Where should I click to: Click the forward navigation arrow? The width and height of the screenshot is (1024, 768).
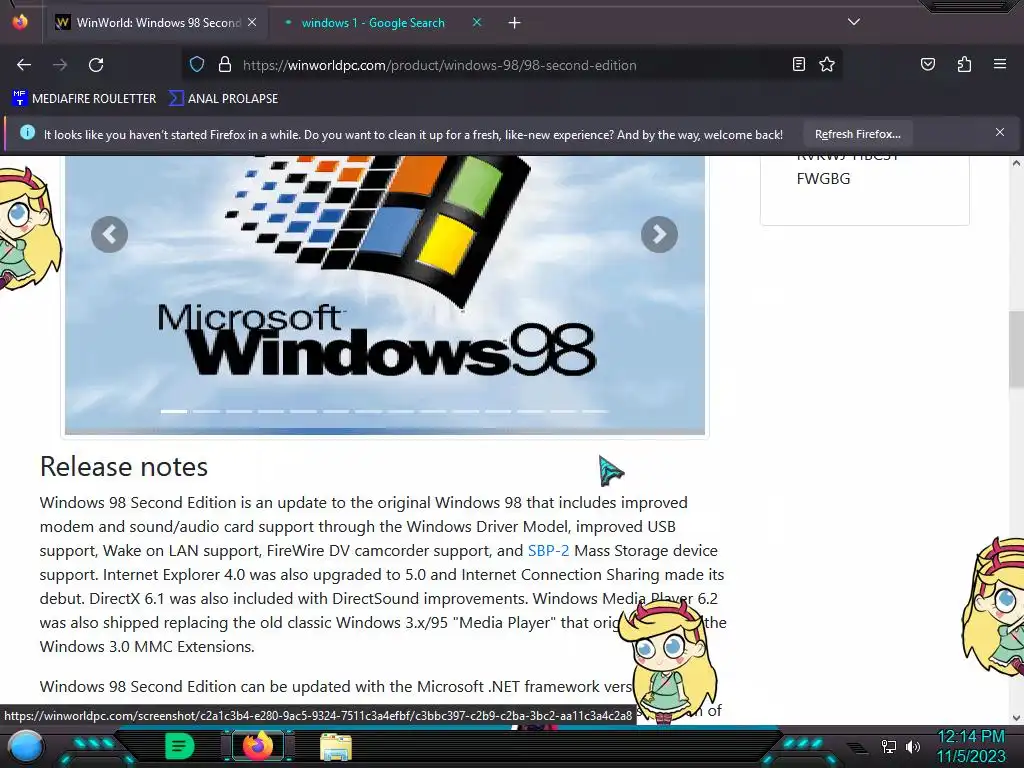pyautogui.click(x=60, y=65)
